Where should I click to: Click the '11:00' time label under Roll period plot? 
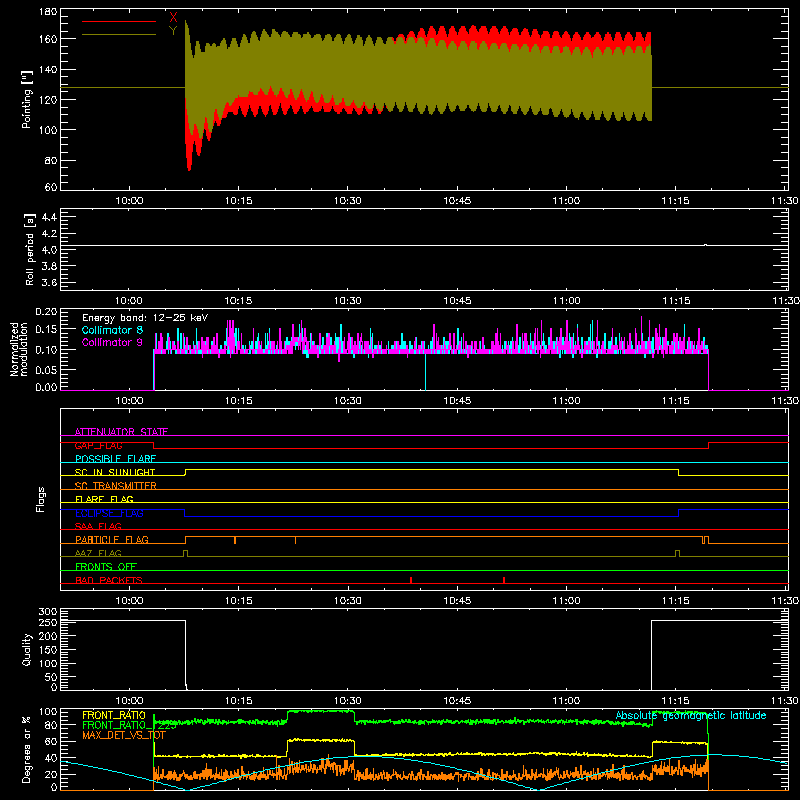(566, 301)
